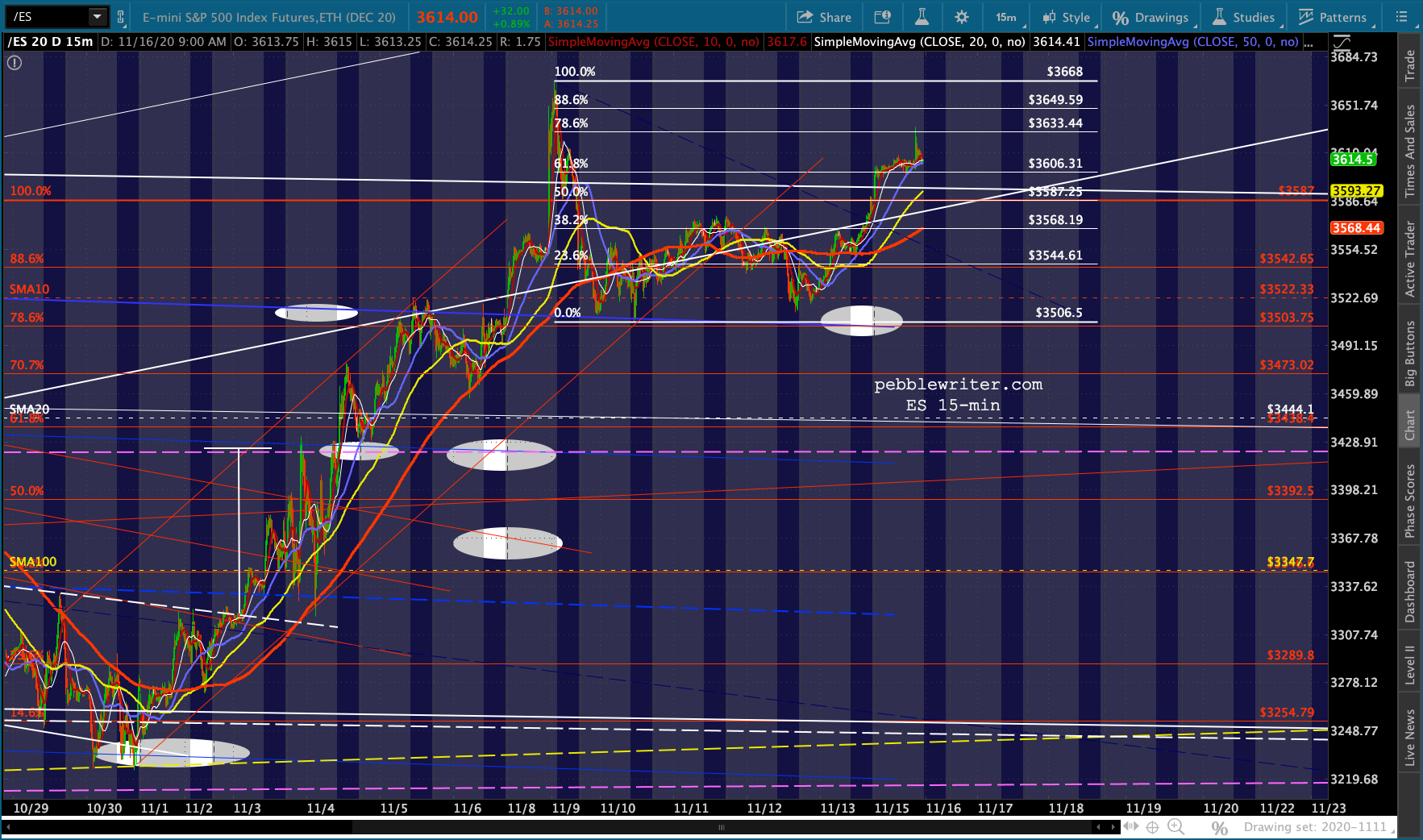Open the Drawings dropdown menu
Viewport: 1423px width, 840px height.
[x=1150, y=17]
